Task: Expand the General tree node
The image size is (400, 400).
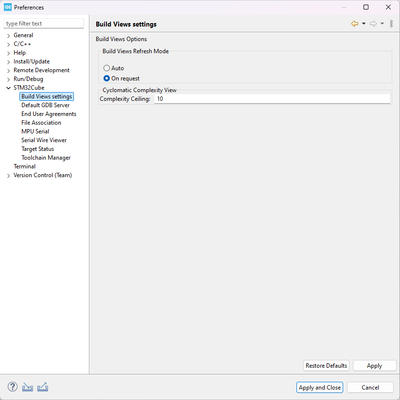Action: tap(8, 36)
